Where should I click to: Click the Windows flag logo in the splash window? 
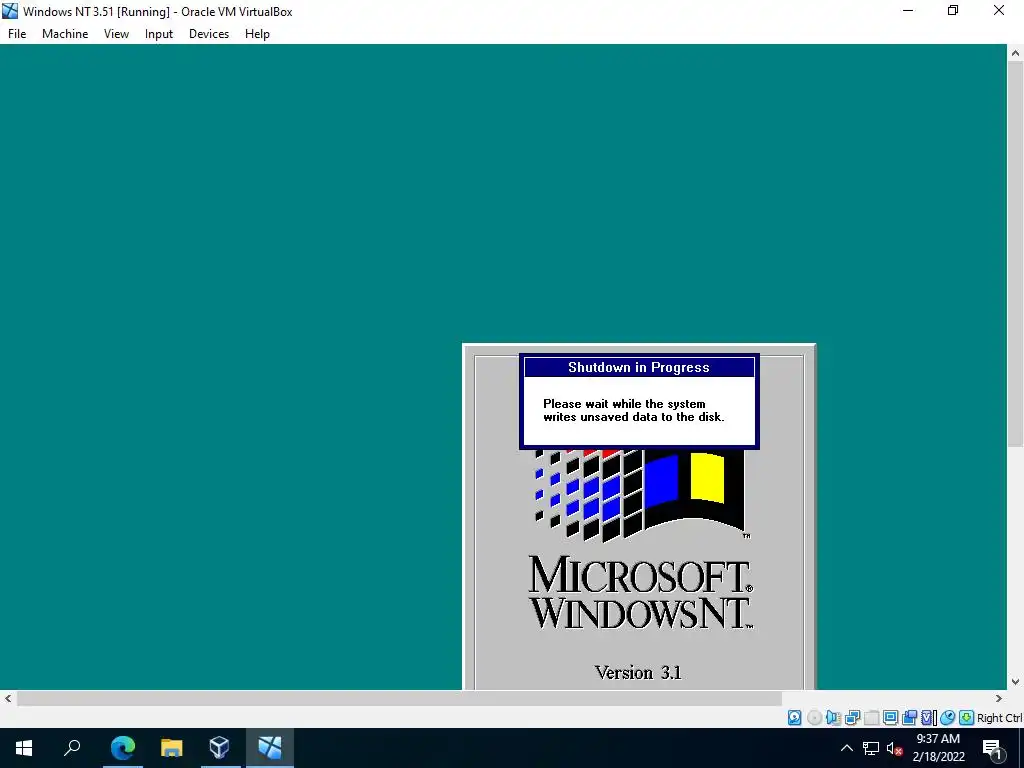tap(642, 495)
